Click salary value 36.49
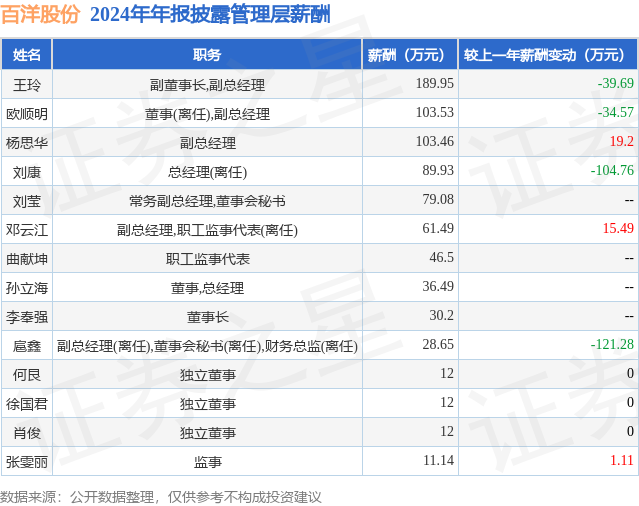Viewport: 639px width, 506px height. [x=438, y=286]
